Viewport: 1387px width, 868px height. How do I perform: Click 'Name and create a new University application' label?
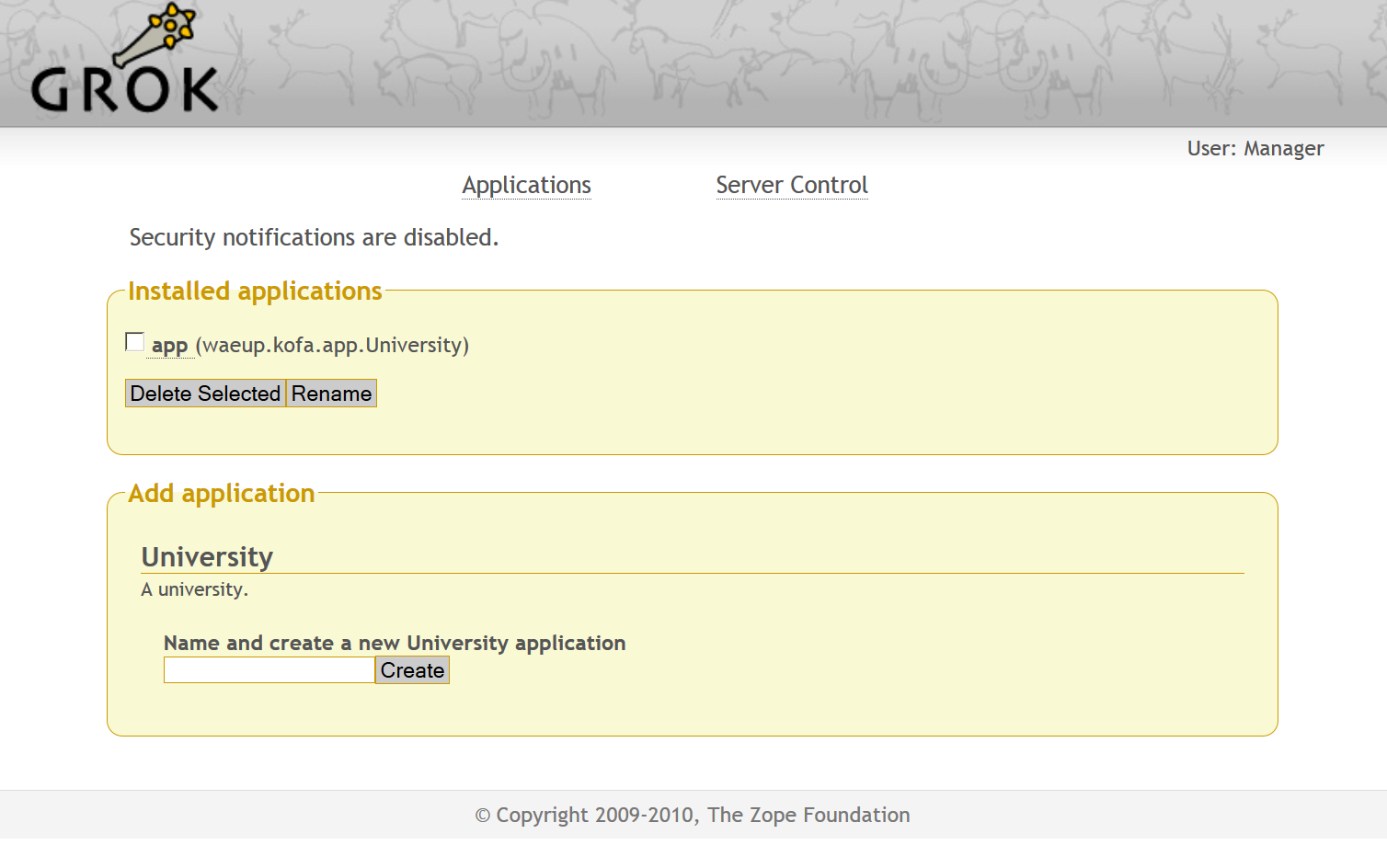395,643
